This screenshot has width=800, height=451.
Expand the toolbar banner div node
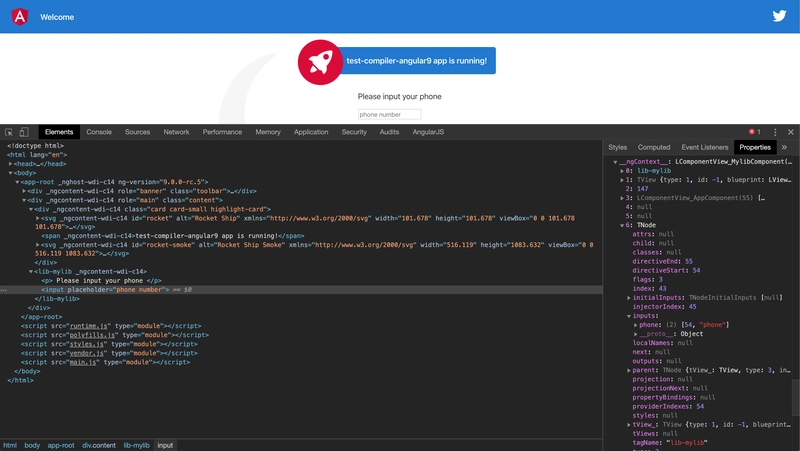(x=23, y=191)
